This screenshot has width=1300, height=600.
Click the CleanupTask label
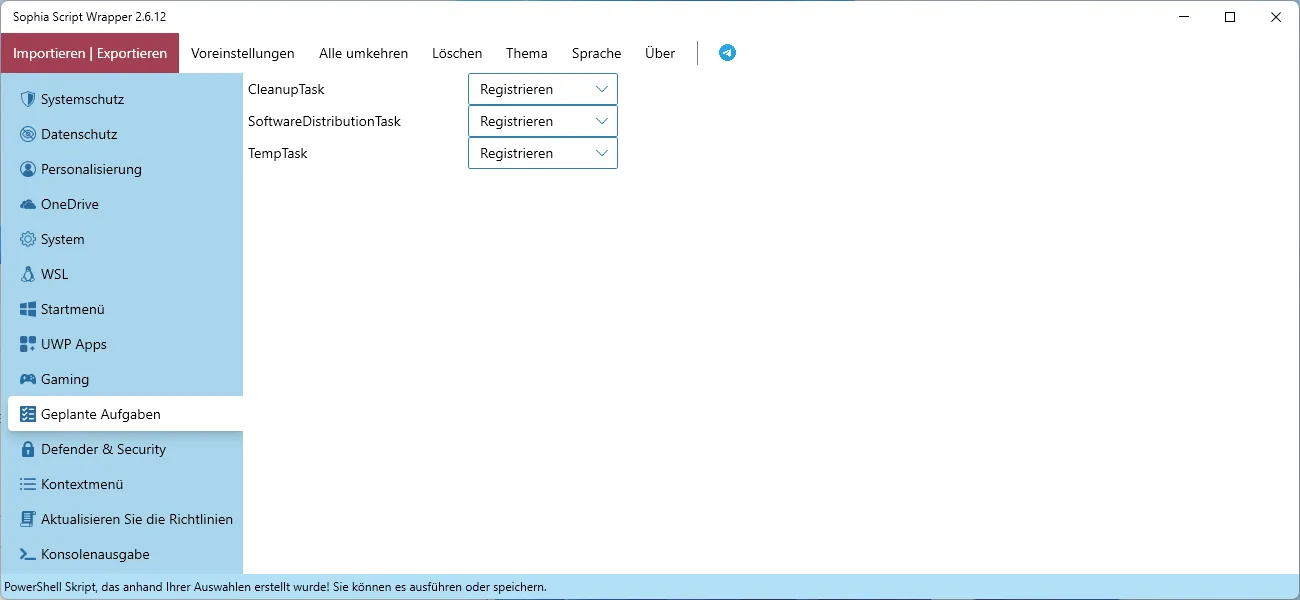point(286,89)
